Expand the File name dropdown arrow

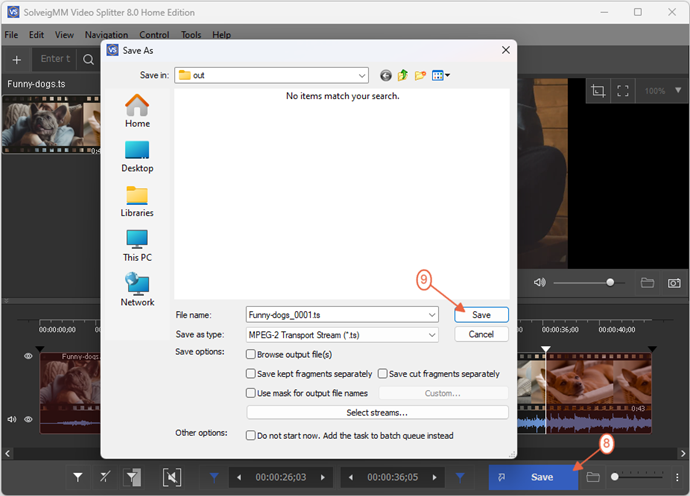[x=432, y=315]
